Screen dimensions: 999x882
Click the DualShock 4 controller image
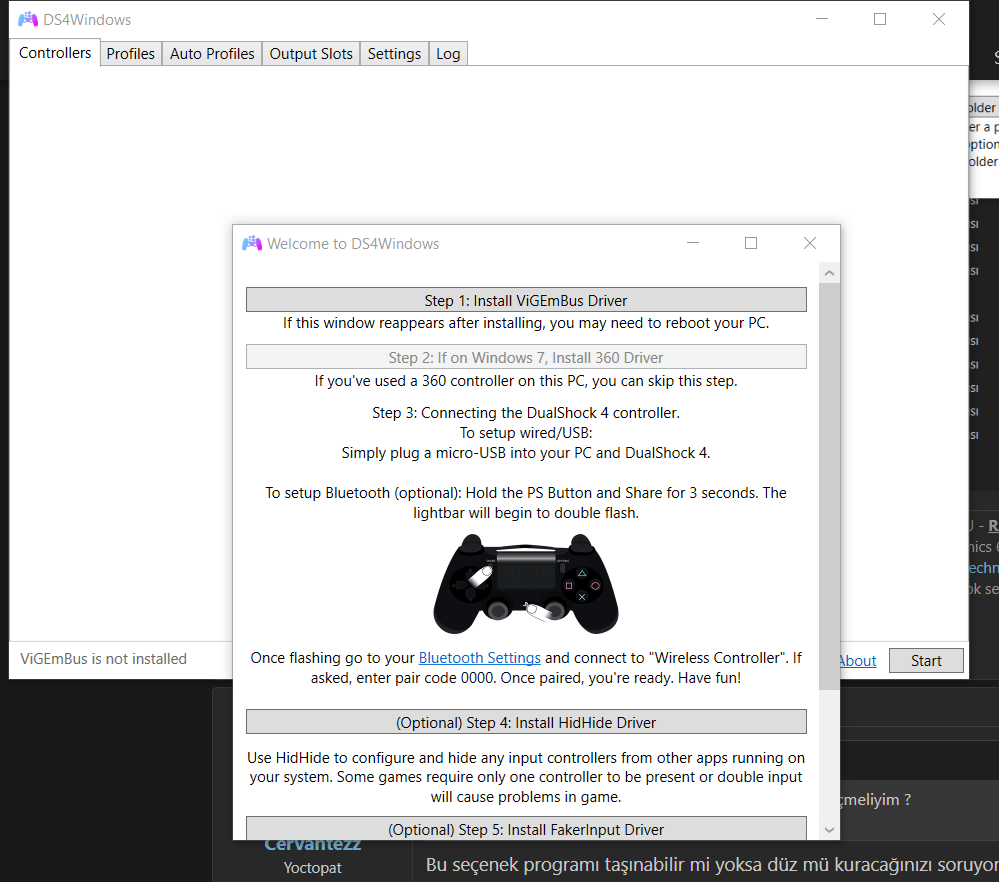pyautogui.click(x=526, y=584)
